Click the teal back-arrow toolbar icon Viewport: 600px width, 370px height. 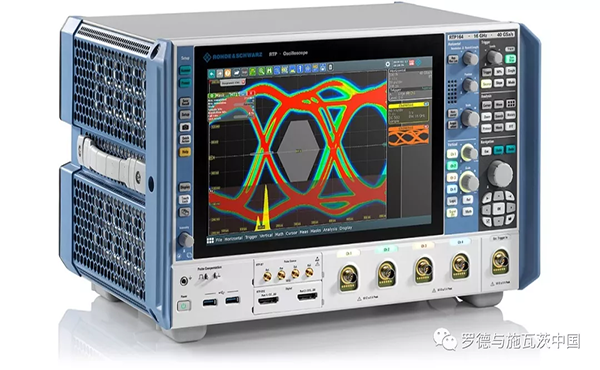pos(211,73)
